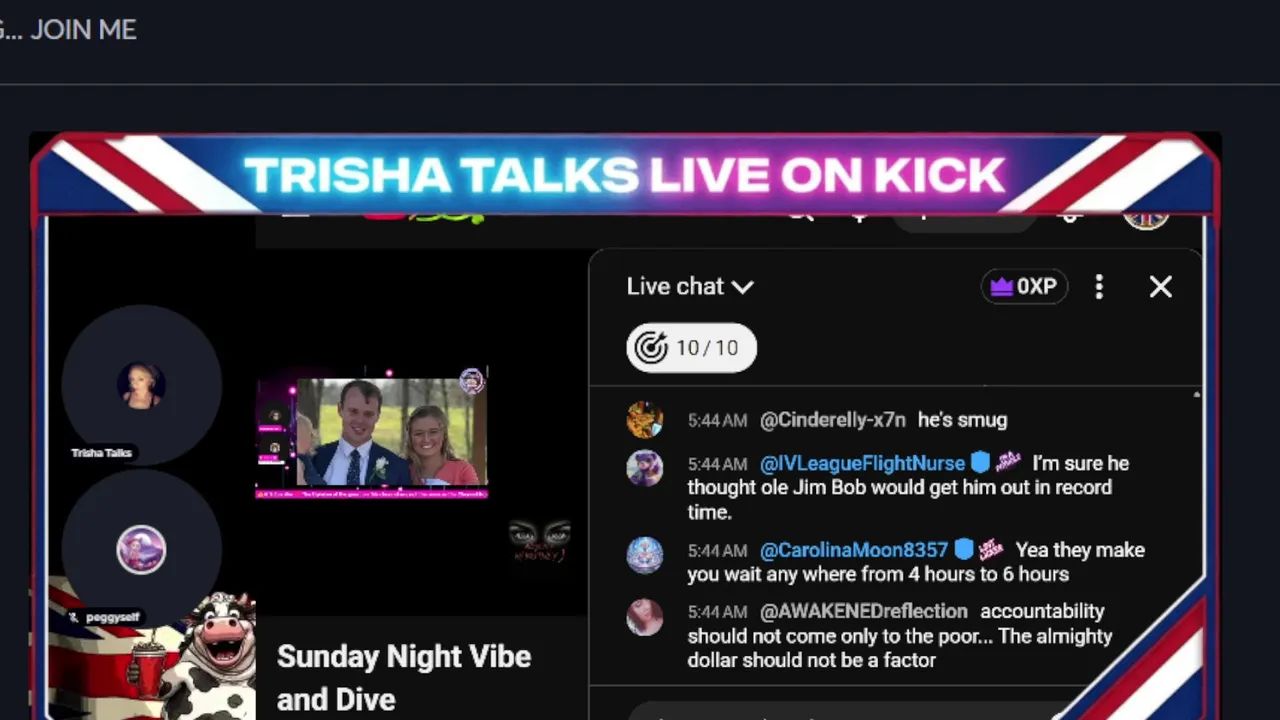This screenshot has height=720, width=1280.
Task: Click the @CarolinaMoon8357 username
Action: point(853,550)
